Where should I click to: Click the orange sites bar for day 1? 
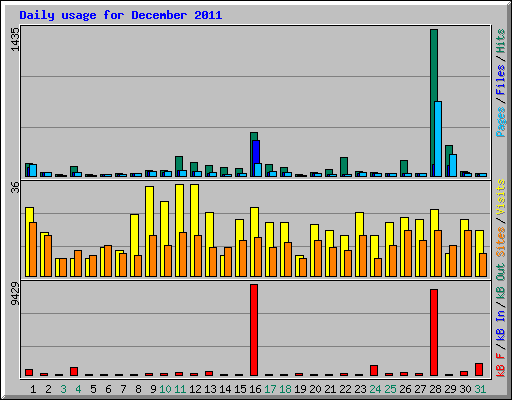click(33, 249)
